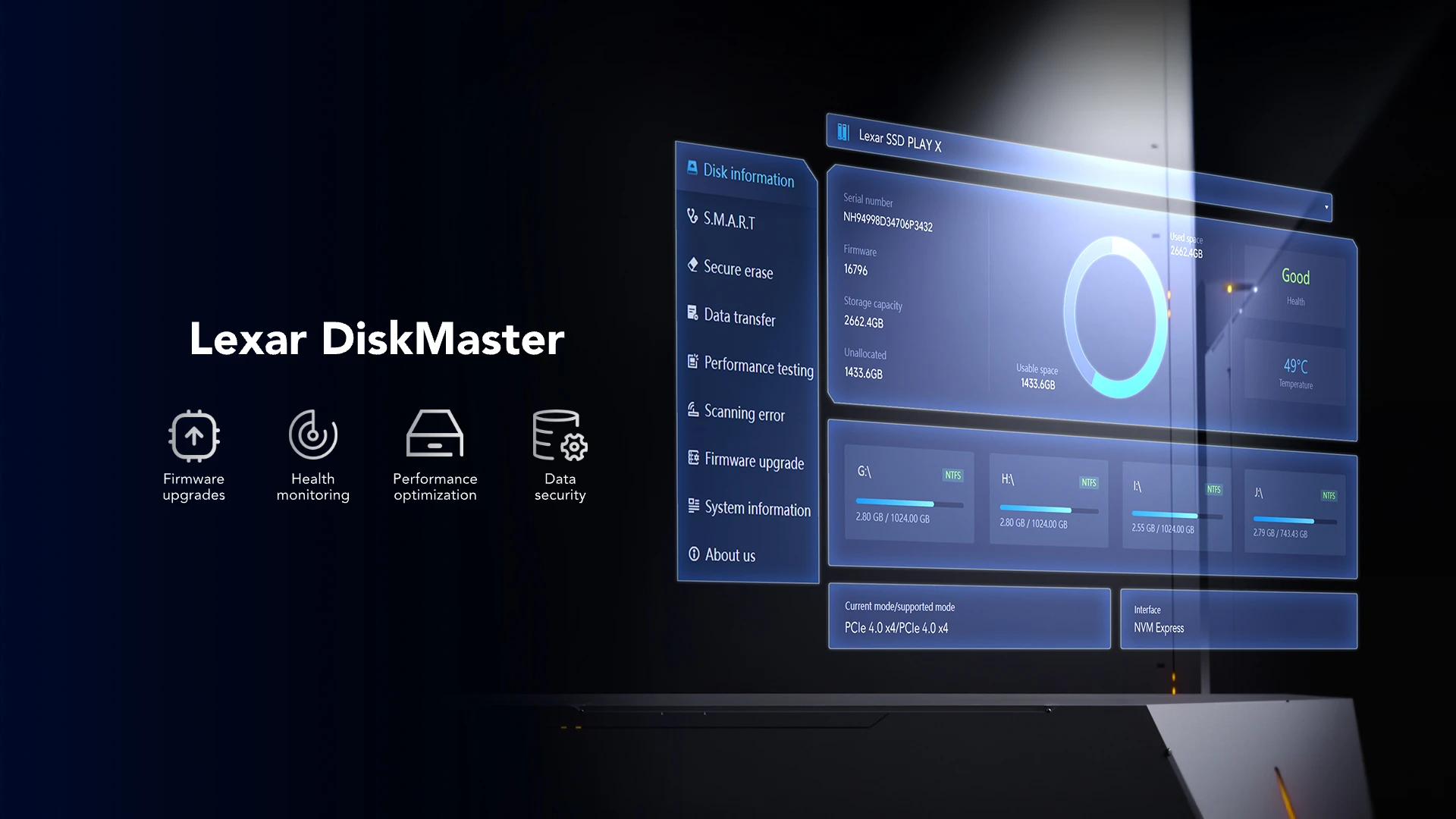This screenshot has height=819, width=1456.
Task: Click the Firmware upgrades chip arrow icon
Action: click(194, 435)
